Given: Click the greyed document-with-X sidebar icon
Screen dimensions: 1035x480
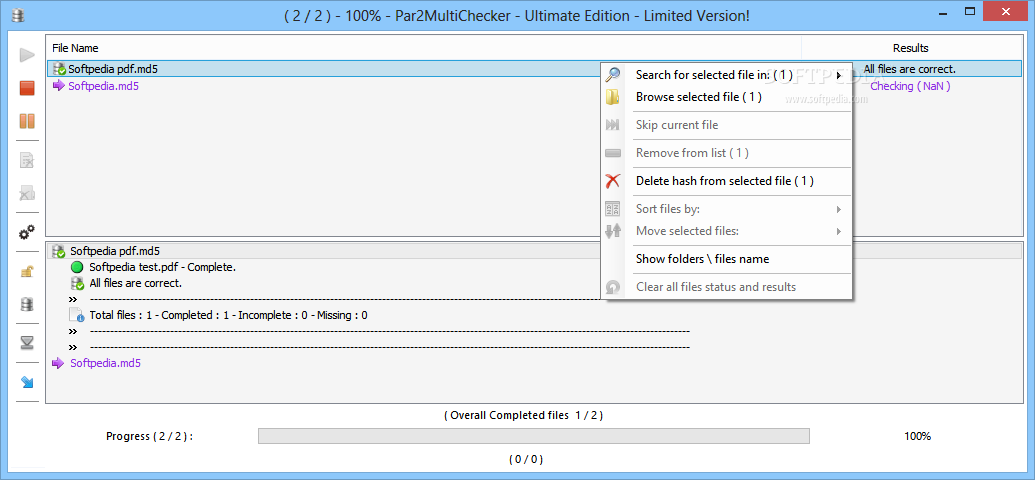Looking at the screenshot, I should [x=27, y=160].
